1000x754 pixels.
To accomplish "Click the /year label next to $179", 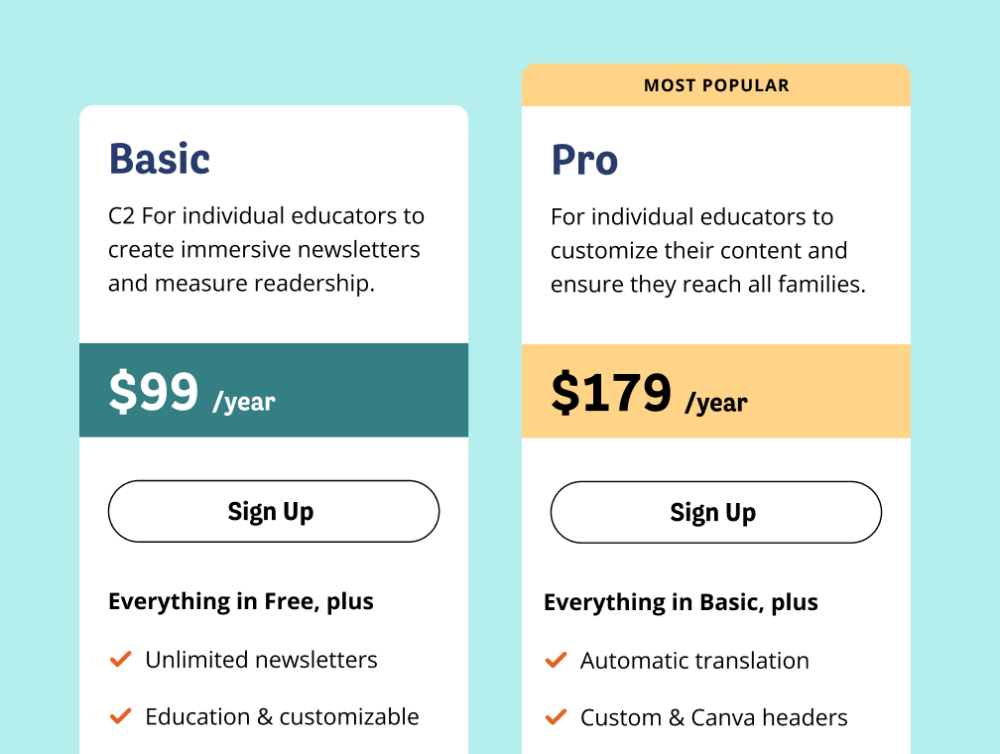I will [716, 403].
